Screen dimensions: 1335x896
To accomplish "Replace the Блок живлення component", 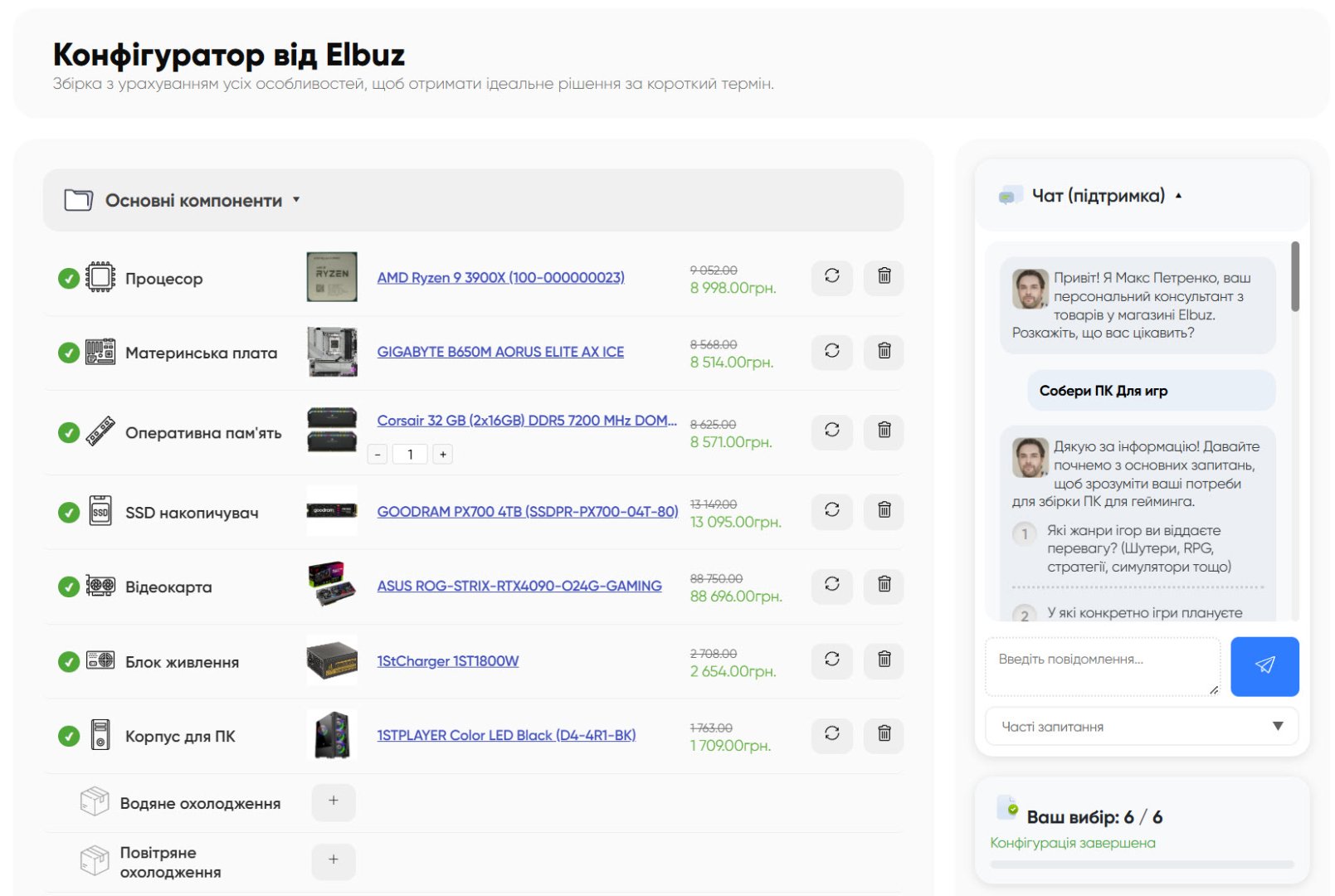I will point(832,660).
